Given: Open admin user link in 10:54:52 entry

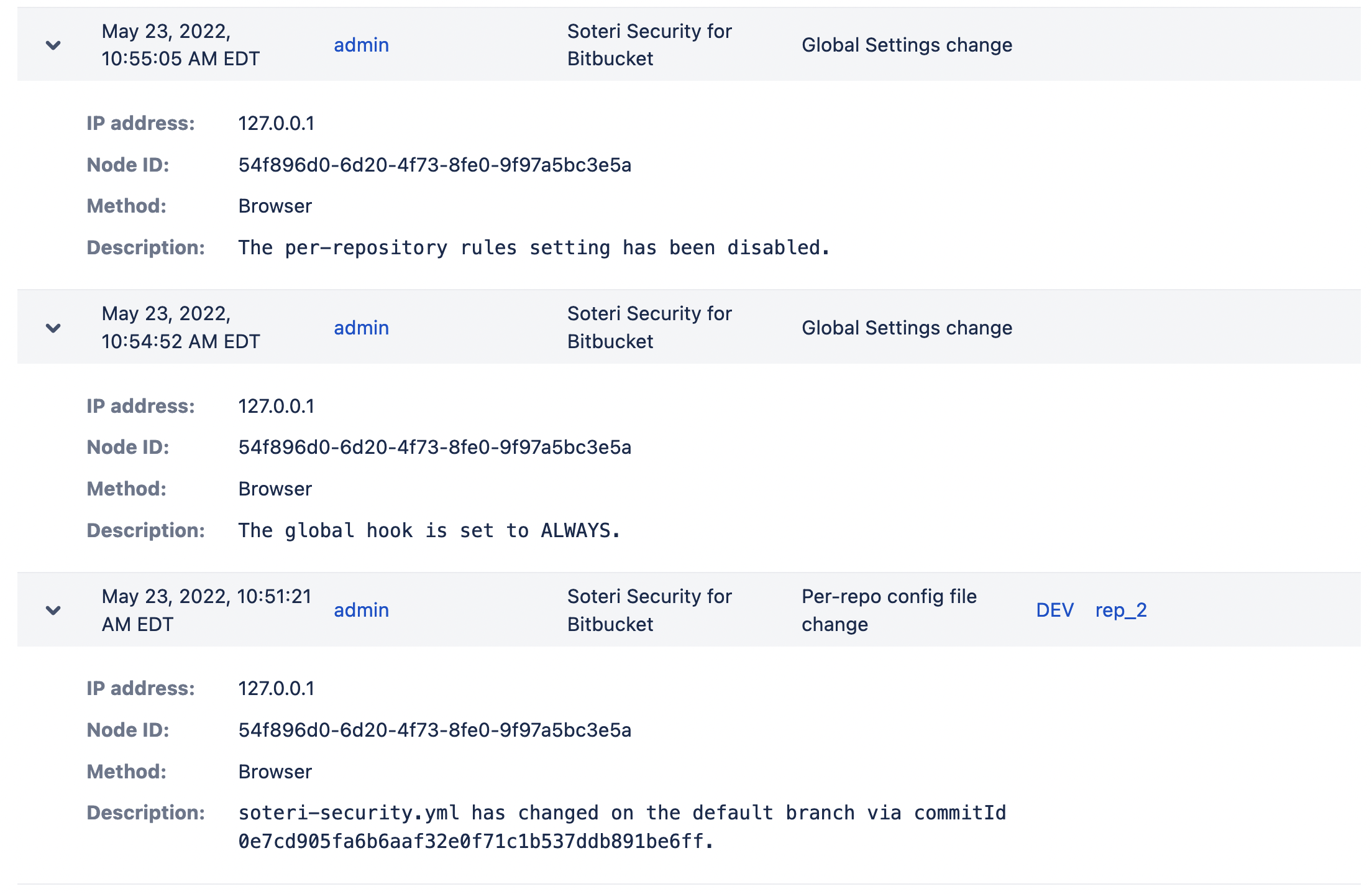Looking at the screenshot, I should 361,328.
